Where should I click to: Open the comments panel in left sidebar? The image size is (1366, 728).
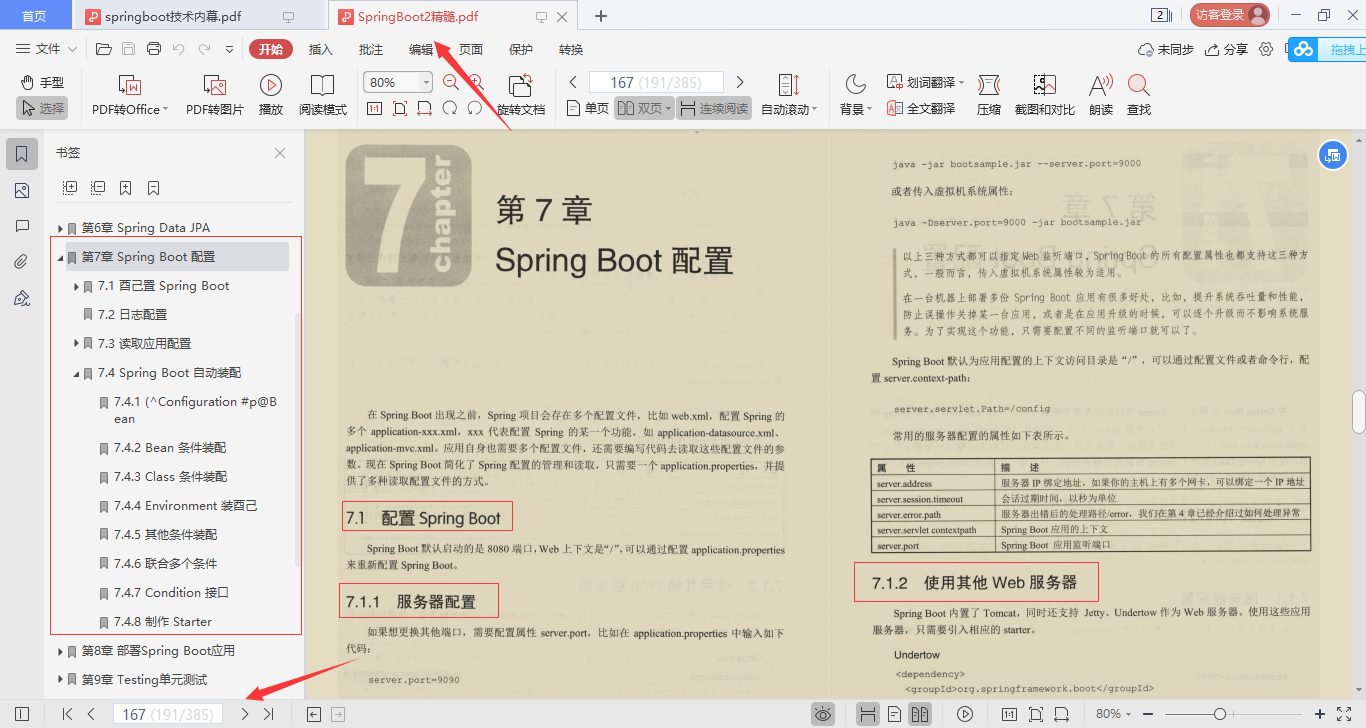click(22, 227)
